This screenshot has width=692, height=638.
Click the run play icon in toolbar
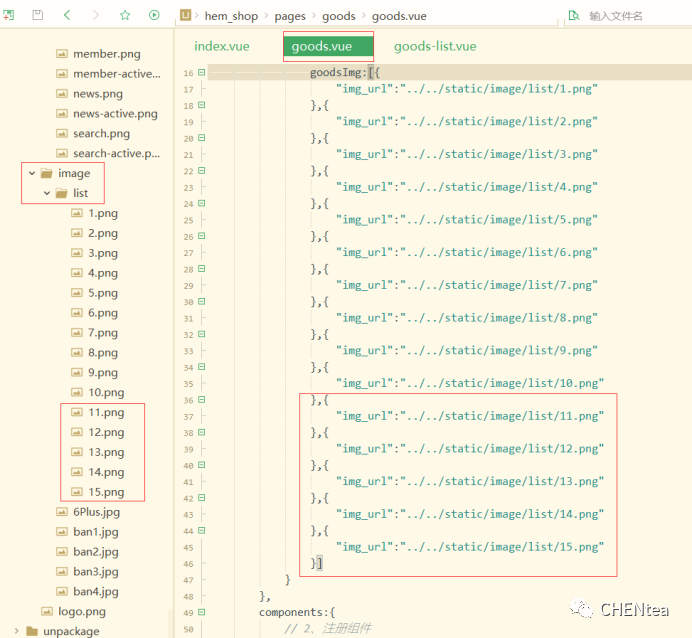click(x=154, y=15)
